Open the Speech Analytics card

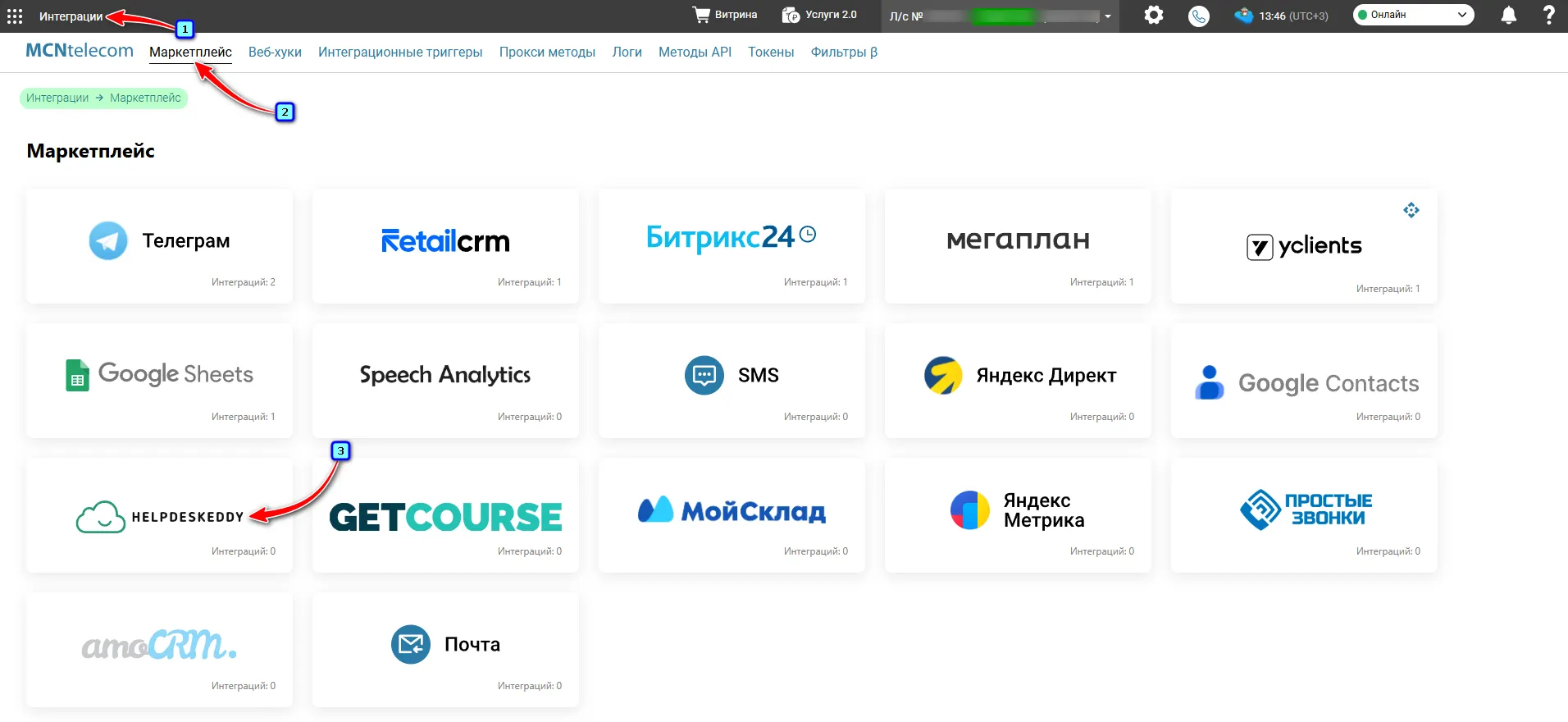coord(445,381)
